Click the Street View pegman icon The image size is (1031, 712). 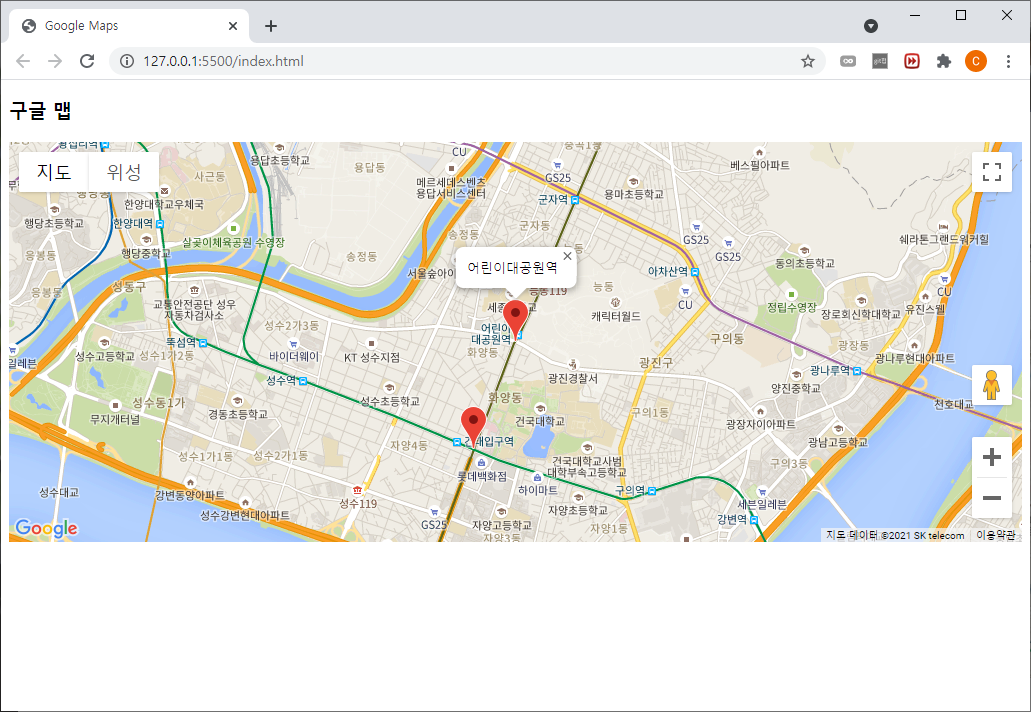pyautogui.click(x=992, y=385)
